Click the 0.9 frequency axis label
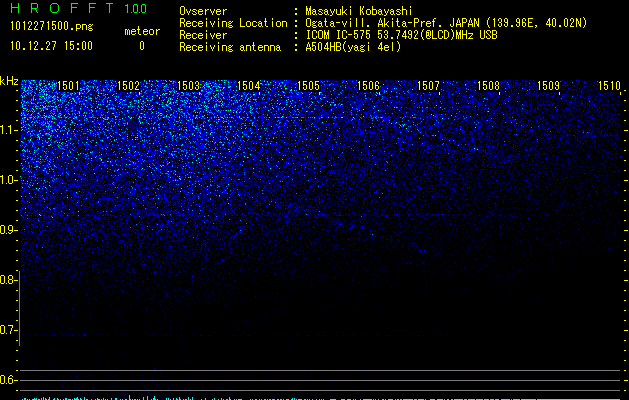 click(8, 230)
